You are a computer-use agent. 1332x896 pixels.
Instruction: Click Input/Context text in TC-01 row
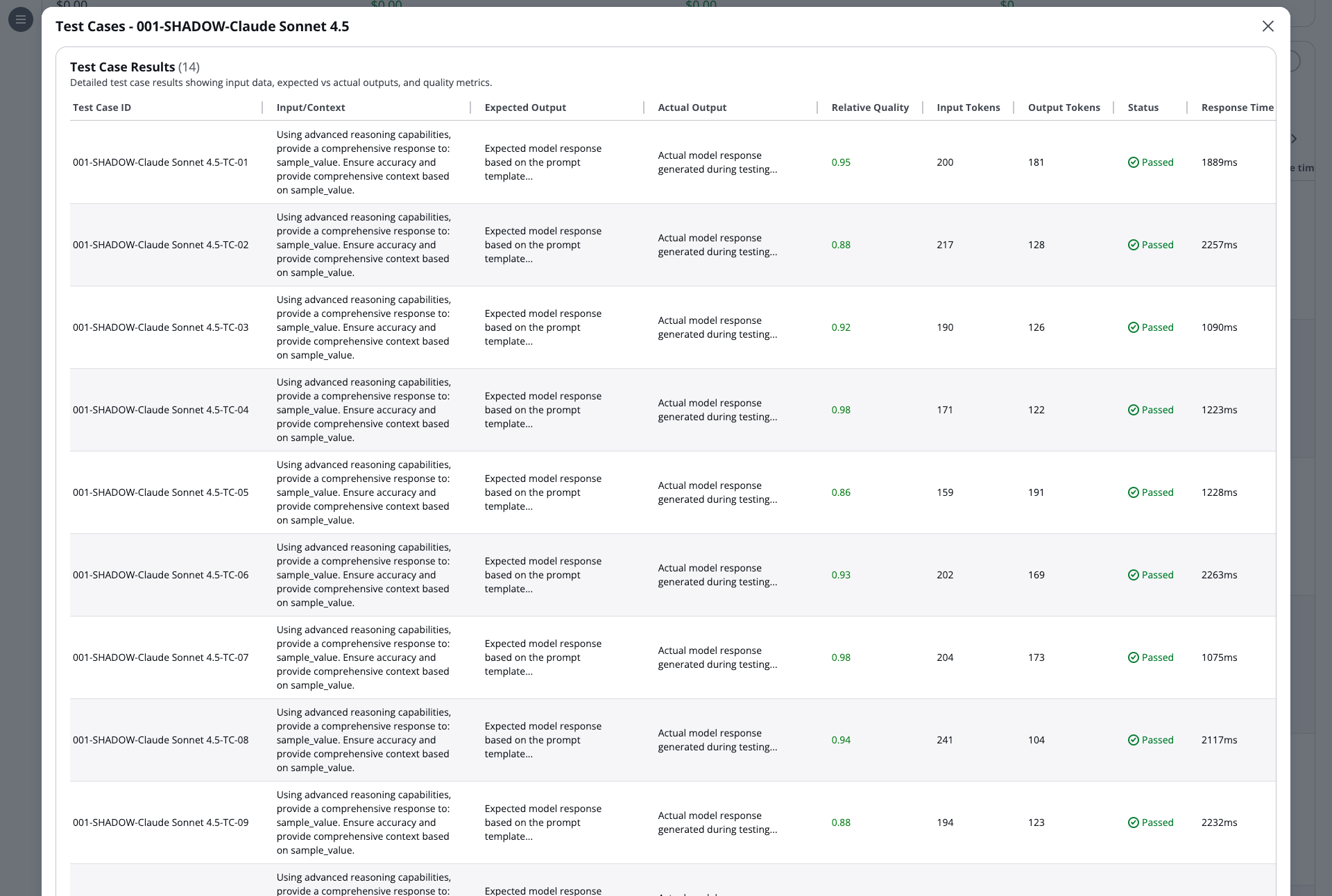[364, 162]
